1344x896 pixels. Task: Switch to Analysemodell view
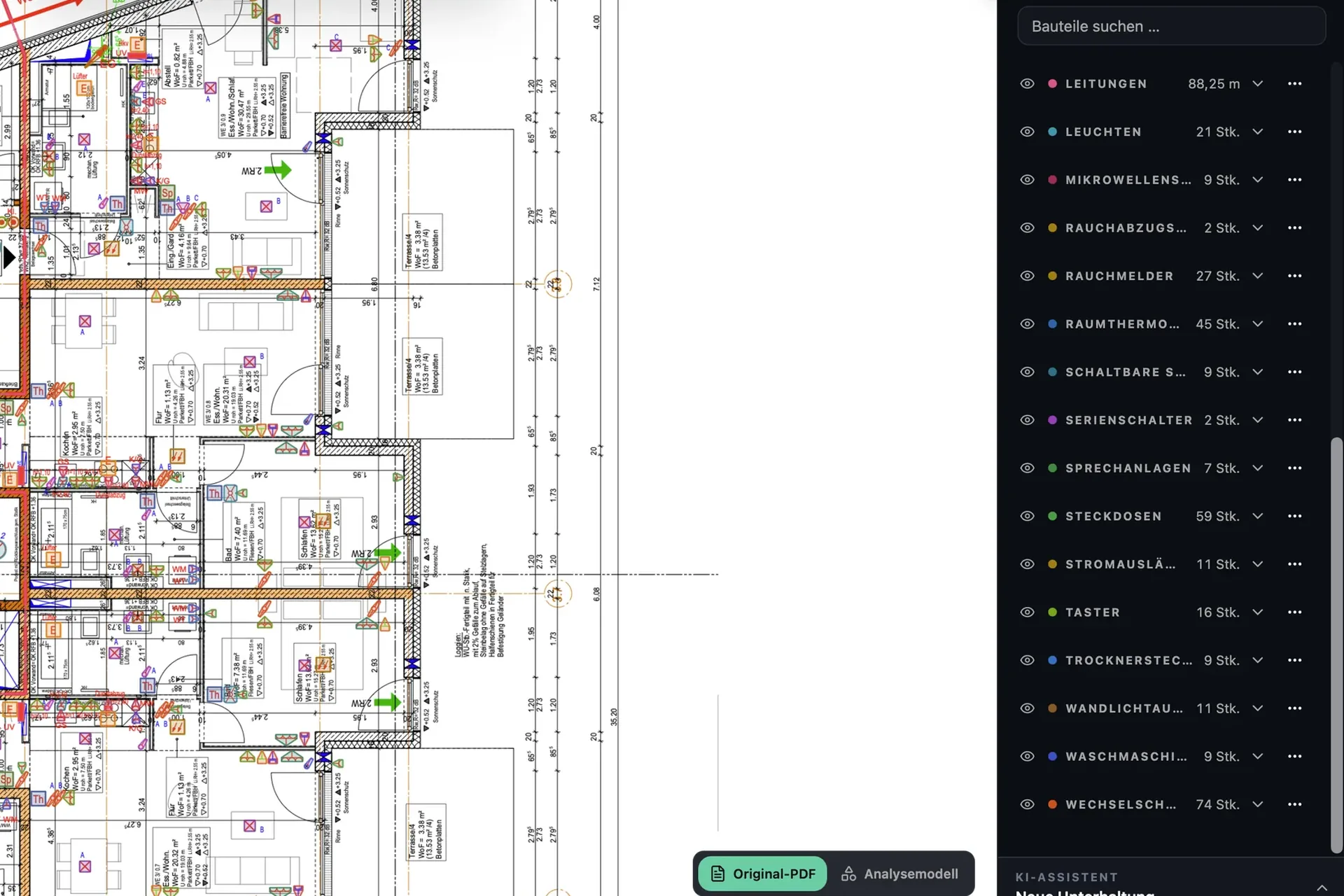pyautogui.click(x=899, y=874)
